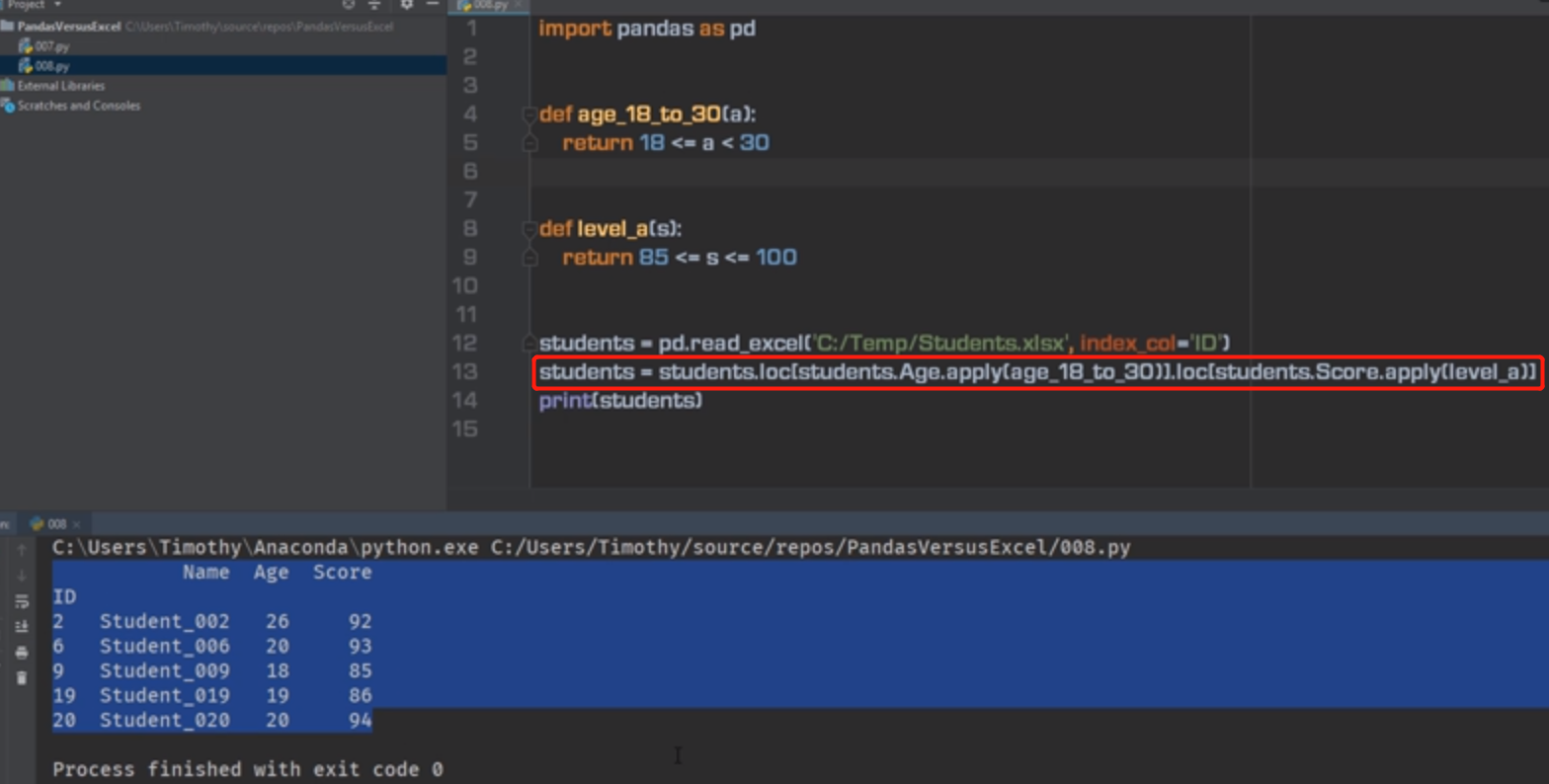Screen dimensions: 1549x784
Task: Collapse the age_18_to_30 function fold marker
Action: coord(530,115)
